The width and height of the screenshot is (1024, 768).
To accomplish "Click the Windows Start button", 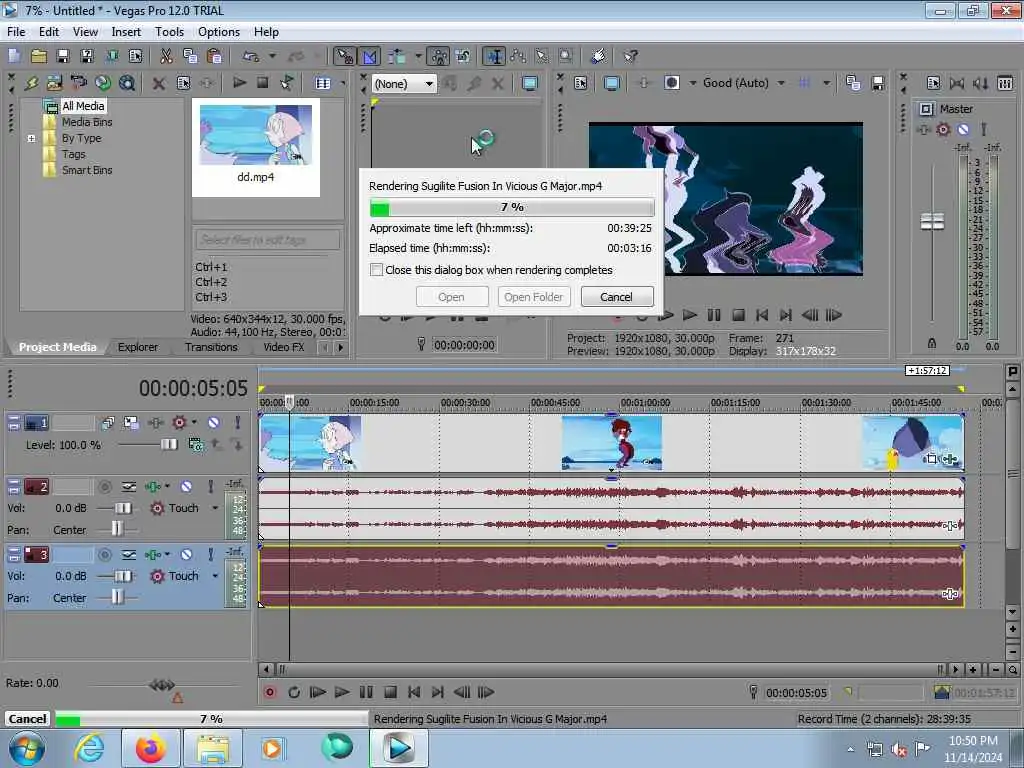I will point(26,748).
